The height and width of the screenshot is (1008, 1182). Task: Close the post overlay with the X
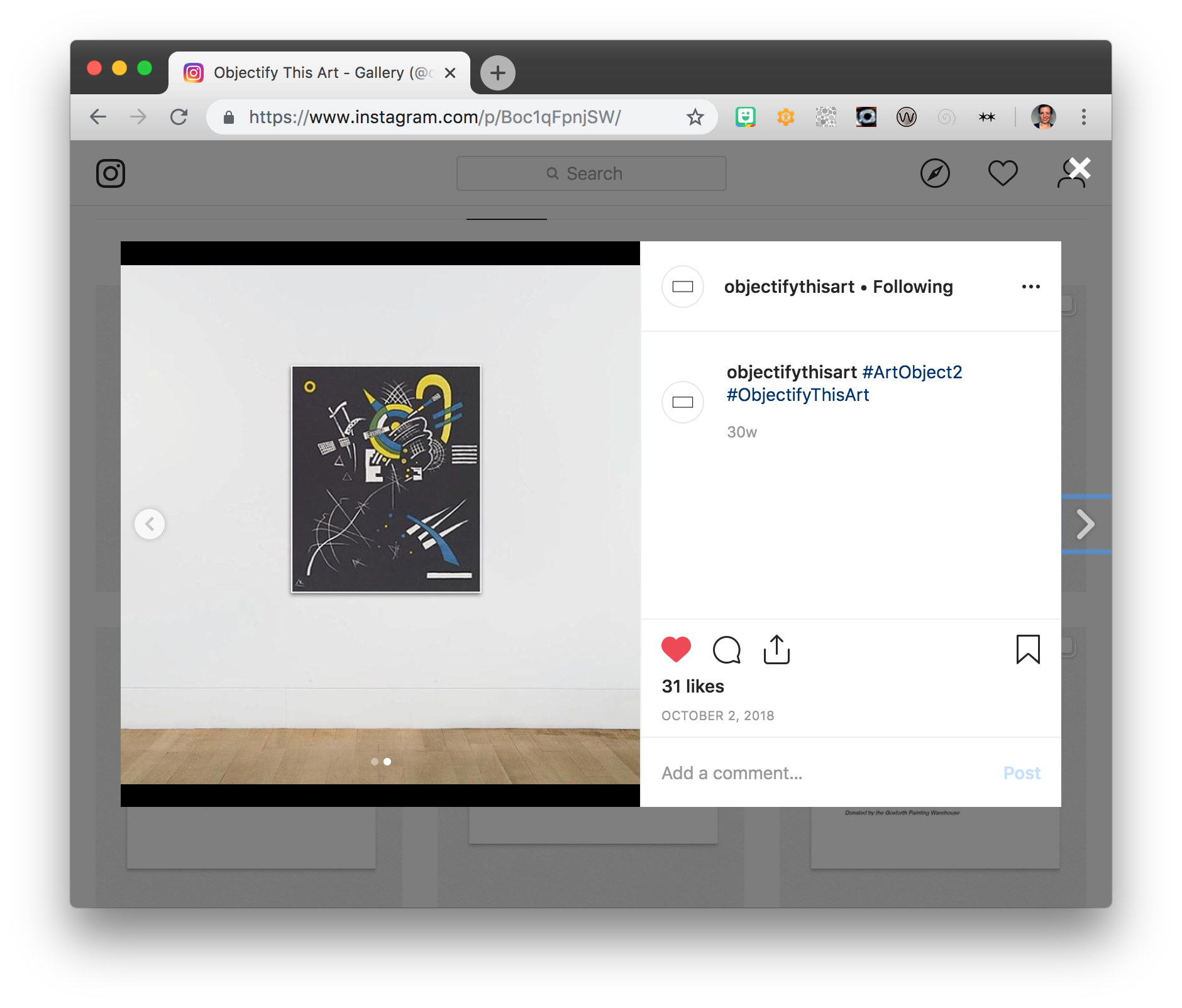point(1080,168)
